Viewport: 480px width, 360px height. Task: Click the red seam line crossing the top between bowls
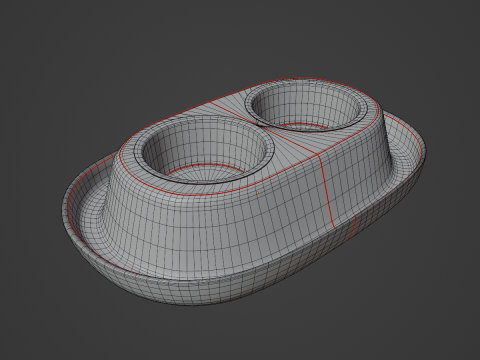(x=264, y=128)
